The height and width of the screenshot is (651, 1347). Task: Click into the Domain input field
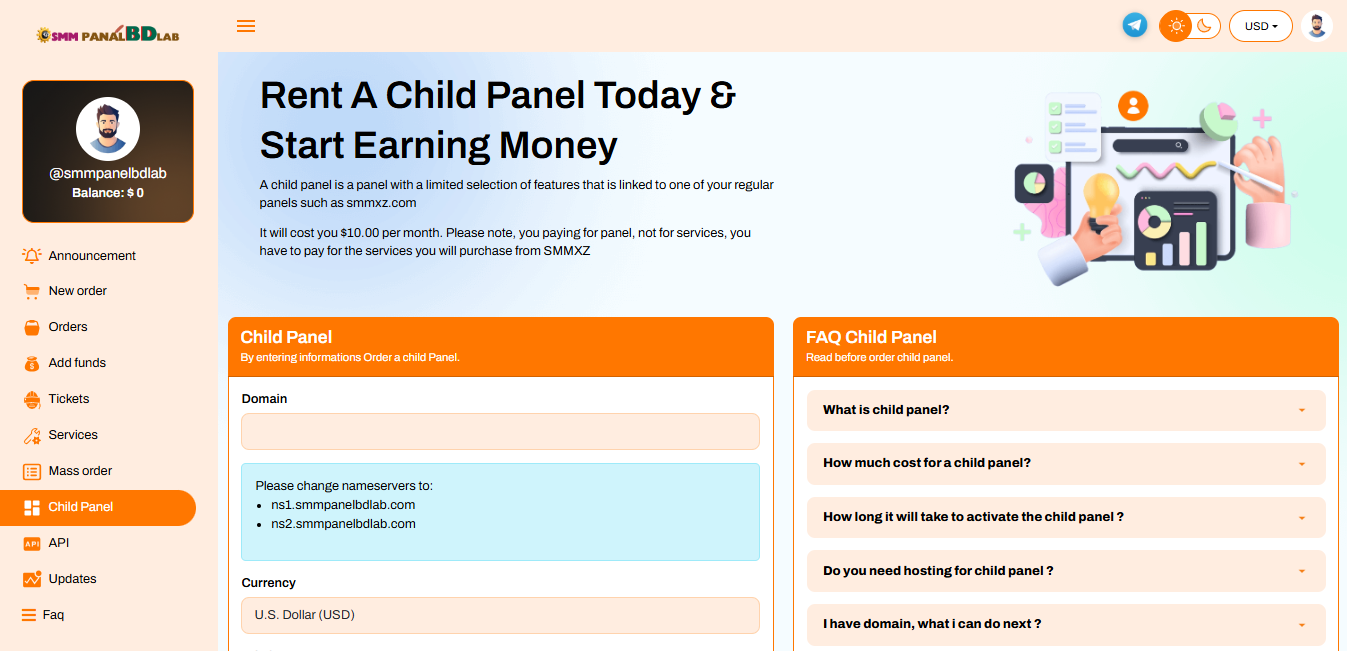click(x=500, y=432)
